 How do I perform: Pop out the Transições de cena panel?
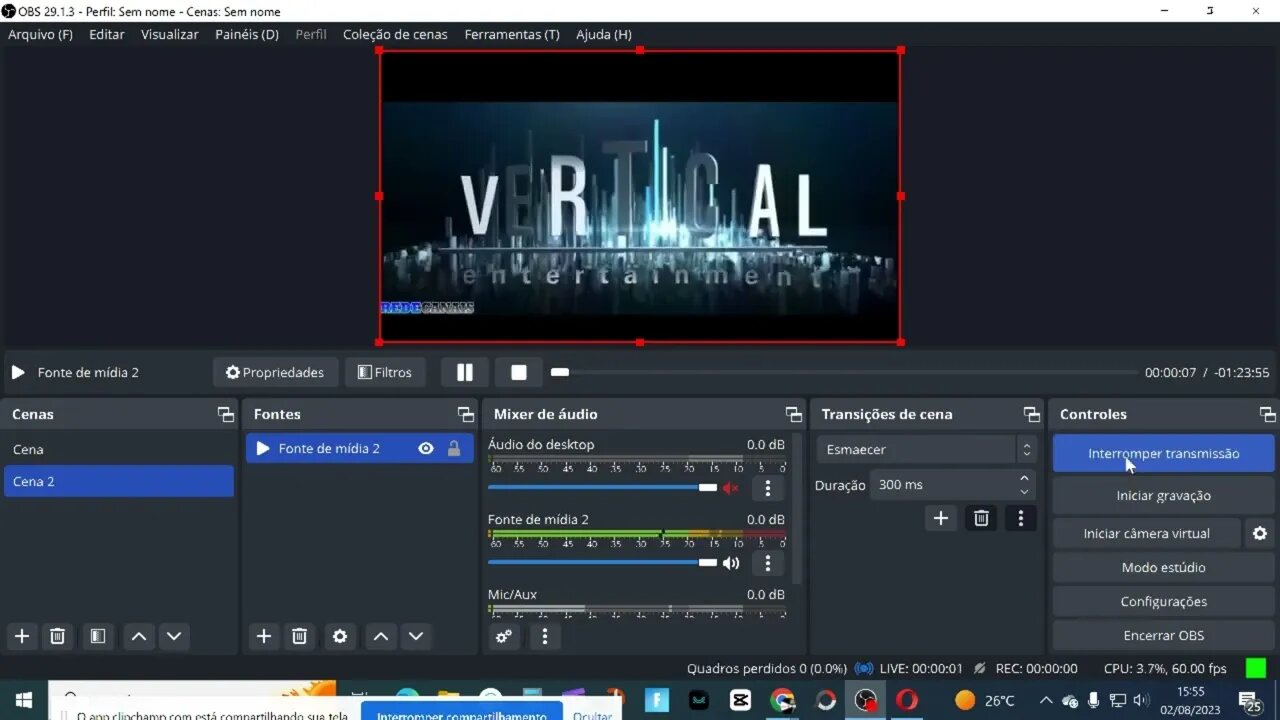pyautogui.click(x=1032, y=414)
